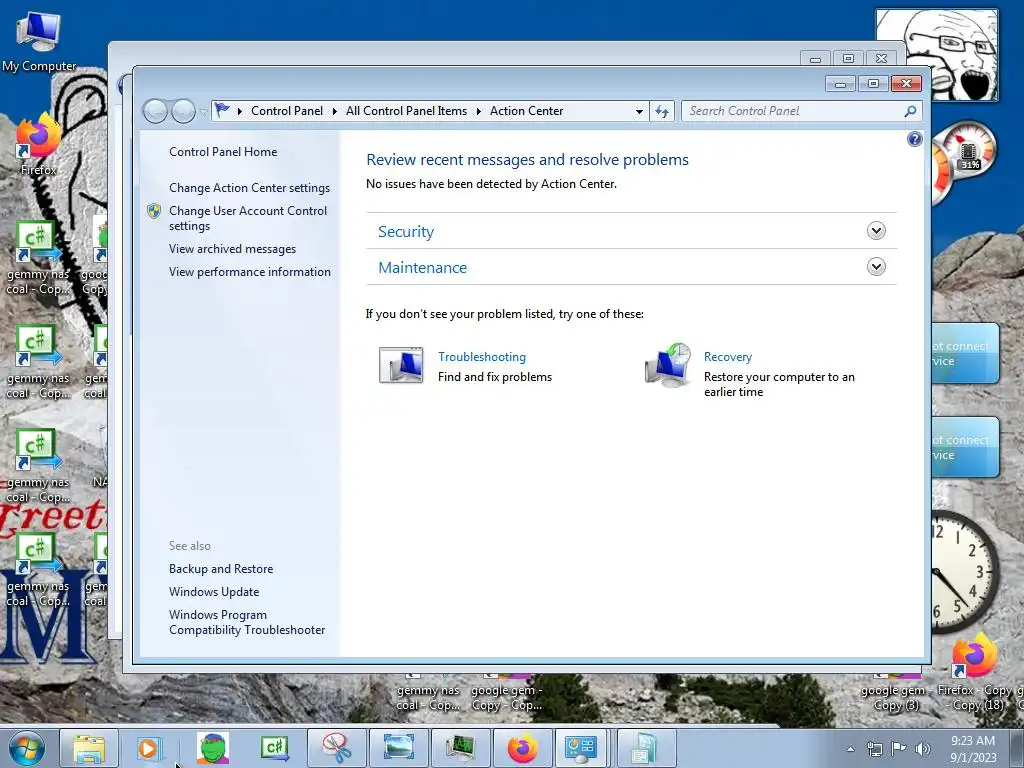The image size is (1024, 768).
Task: Expand the Security section chevron
Action: point(876,231)
